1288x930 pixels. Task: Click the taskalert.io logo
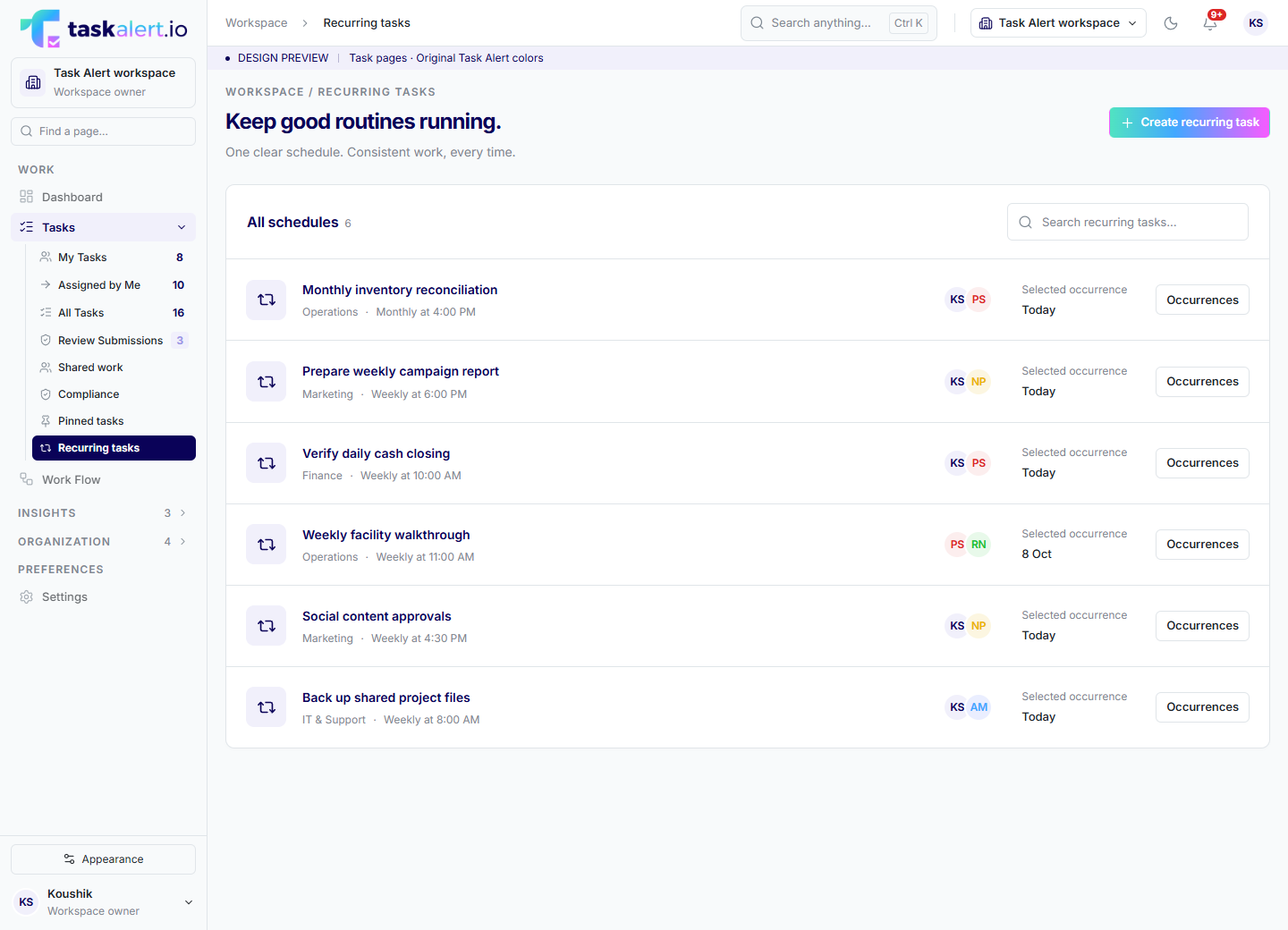coord(104,29)
